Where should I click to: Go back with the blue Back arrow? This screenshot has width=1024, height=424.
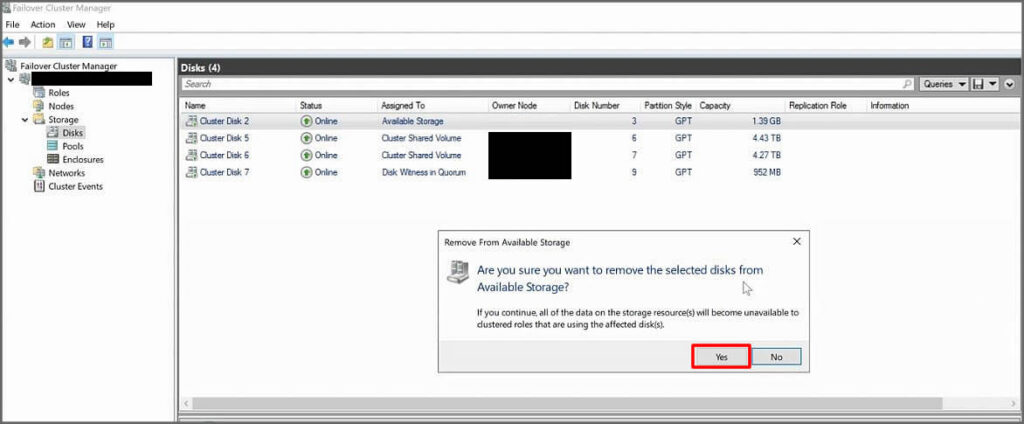(x=8, y=42)
